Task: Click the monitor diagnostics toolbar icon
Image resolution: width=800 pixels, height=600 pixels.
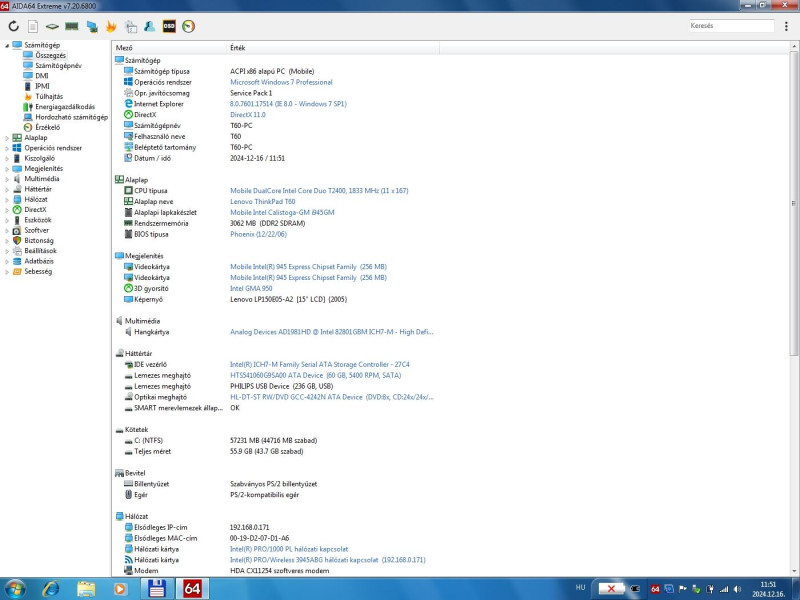Action: [92, 26]
